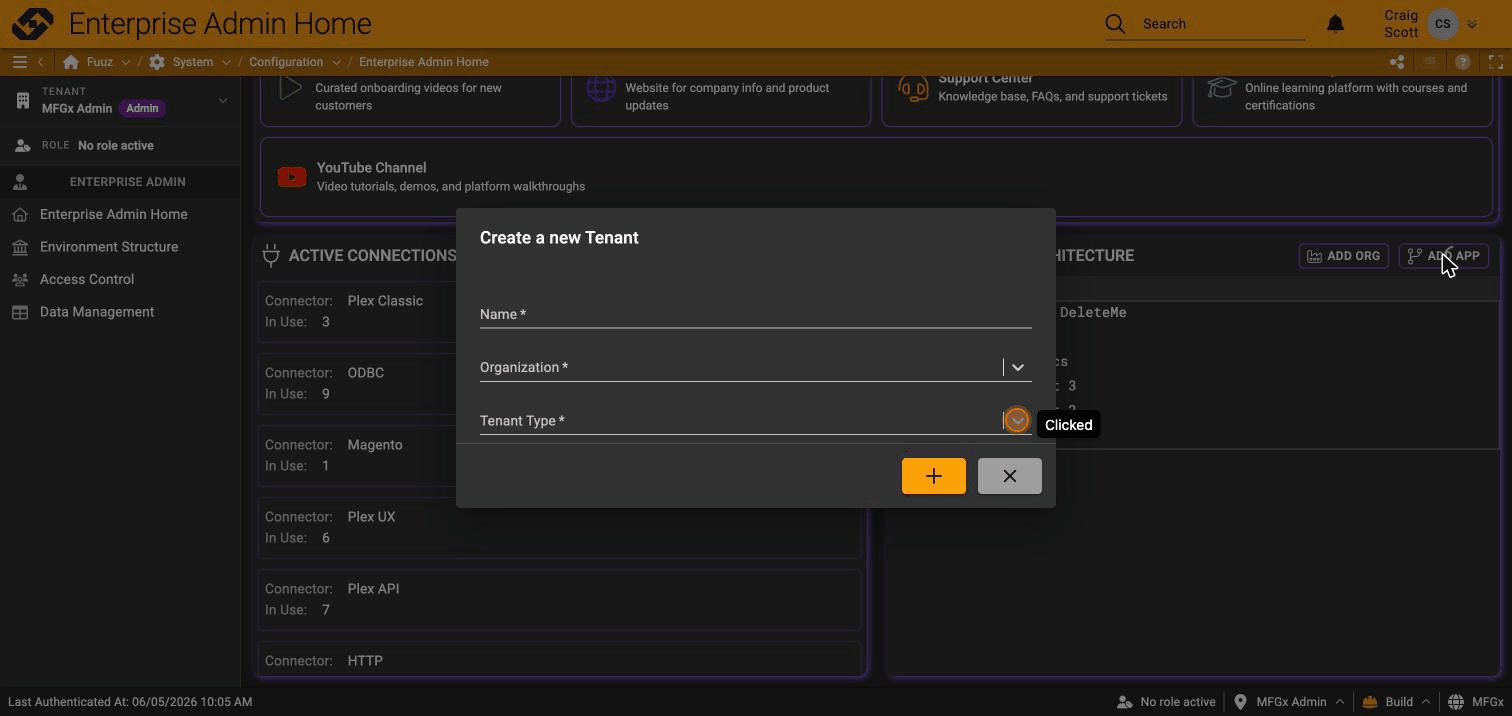
Task: Expand the System breadcrumb dropdown
Action: (x=226, y=62)
